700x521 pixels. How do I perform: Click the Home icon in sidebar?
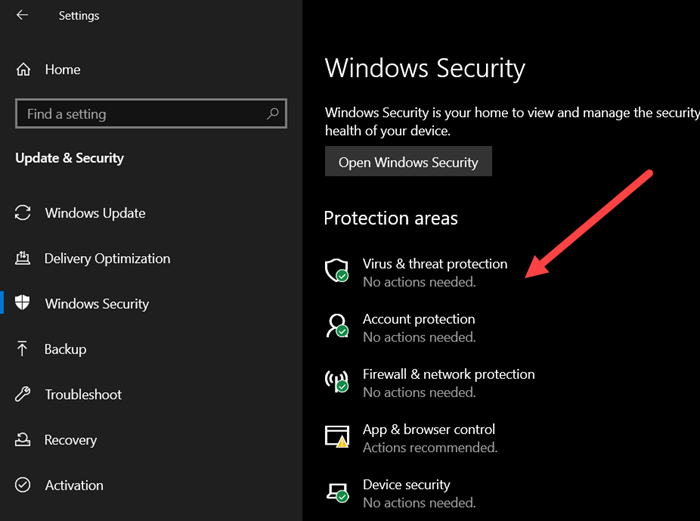[x=23, y=70]
